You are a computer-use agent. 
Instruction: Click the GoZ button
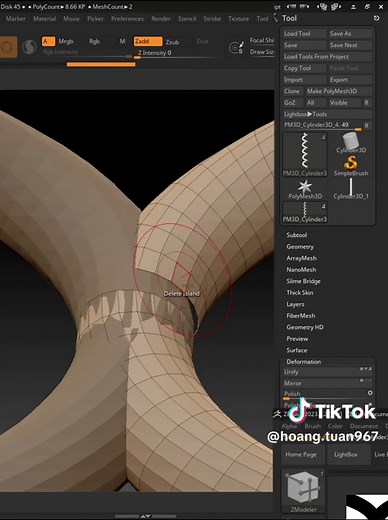coord(293,103)
